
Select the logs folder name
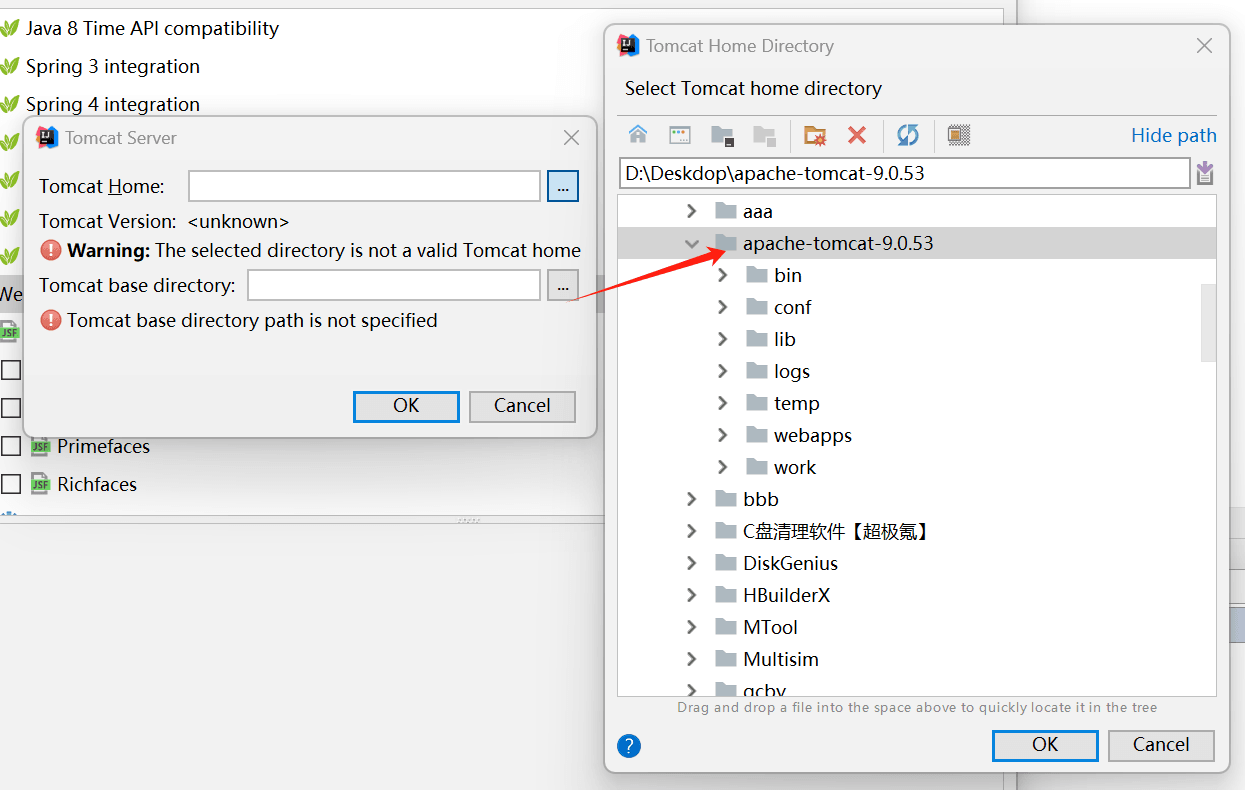[x=792, y=371]
